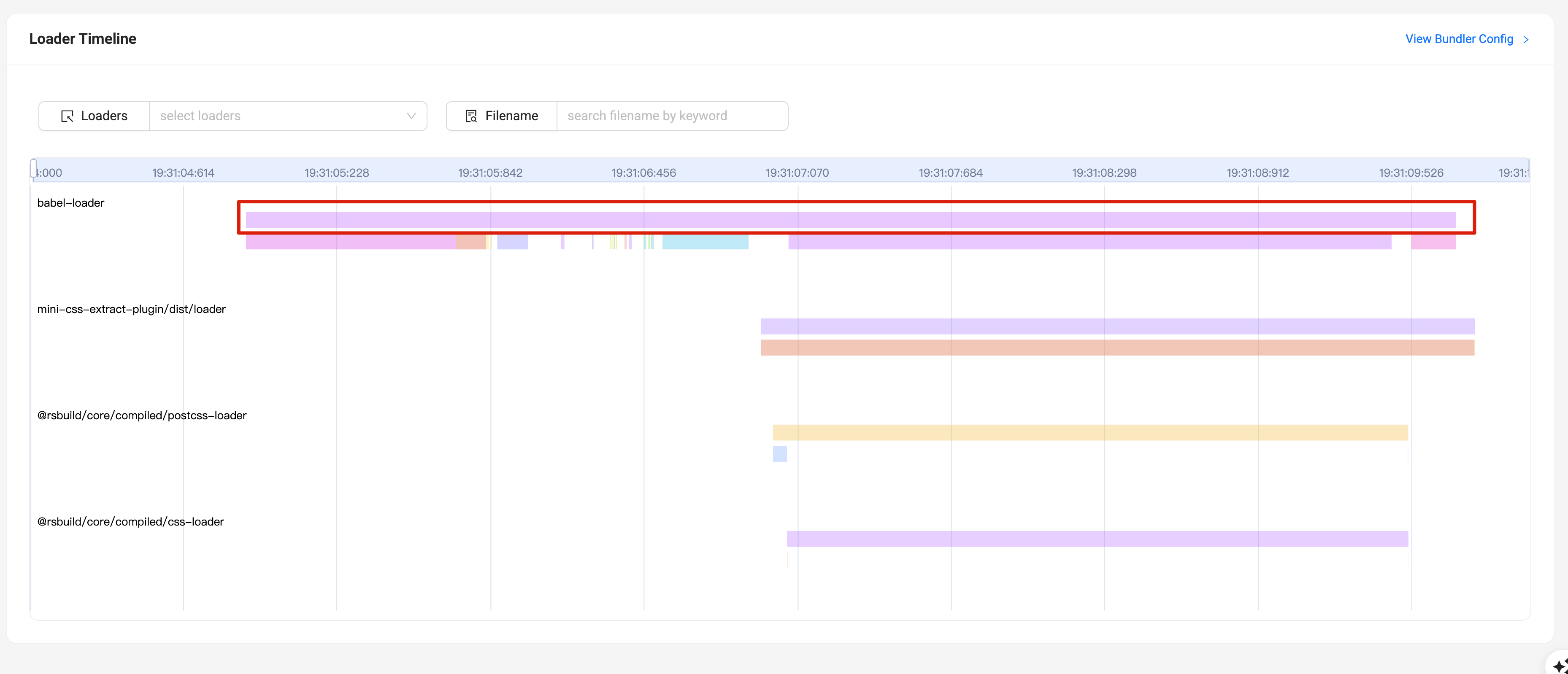The image size is (1568, 674).
Task: Click the 19:31:05:228 time tick
Action: click(337, 173)
